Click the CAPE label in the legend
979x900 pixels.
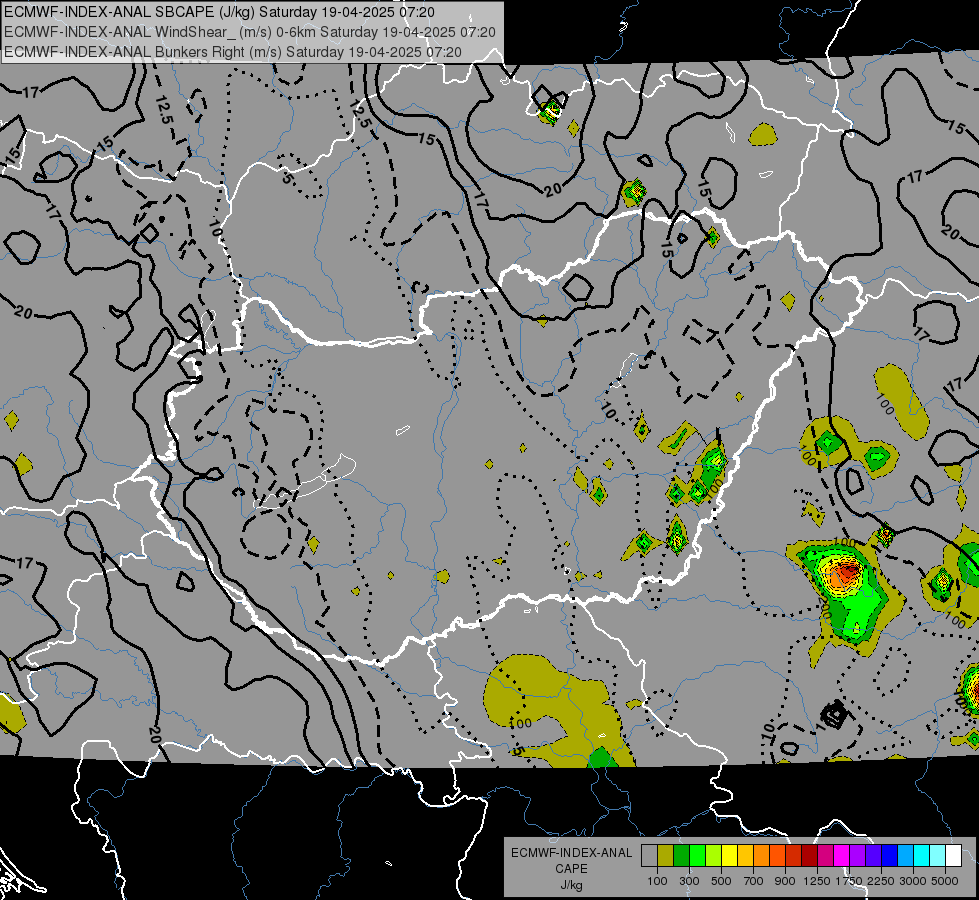click(x=571, y=869)
